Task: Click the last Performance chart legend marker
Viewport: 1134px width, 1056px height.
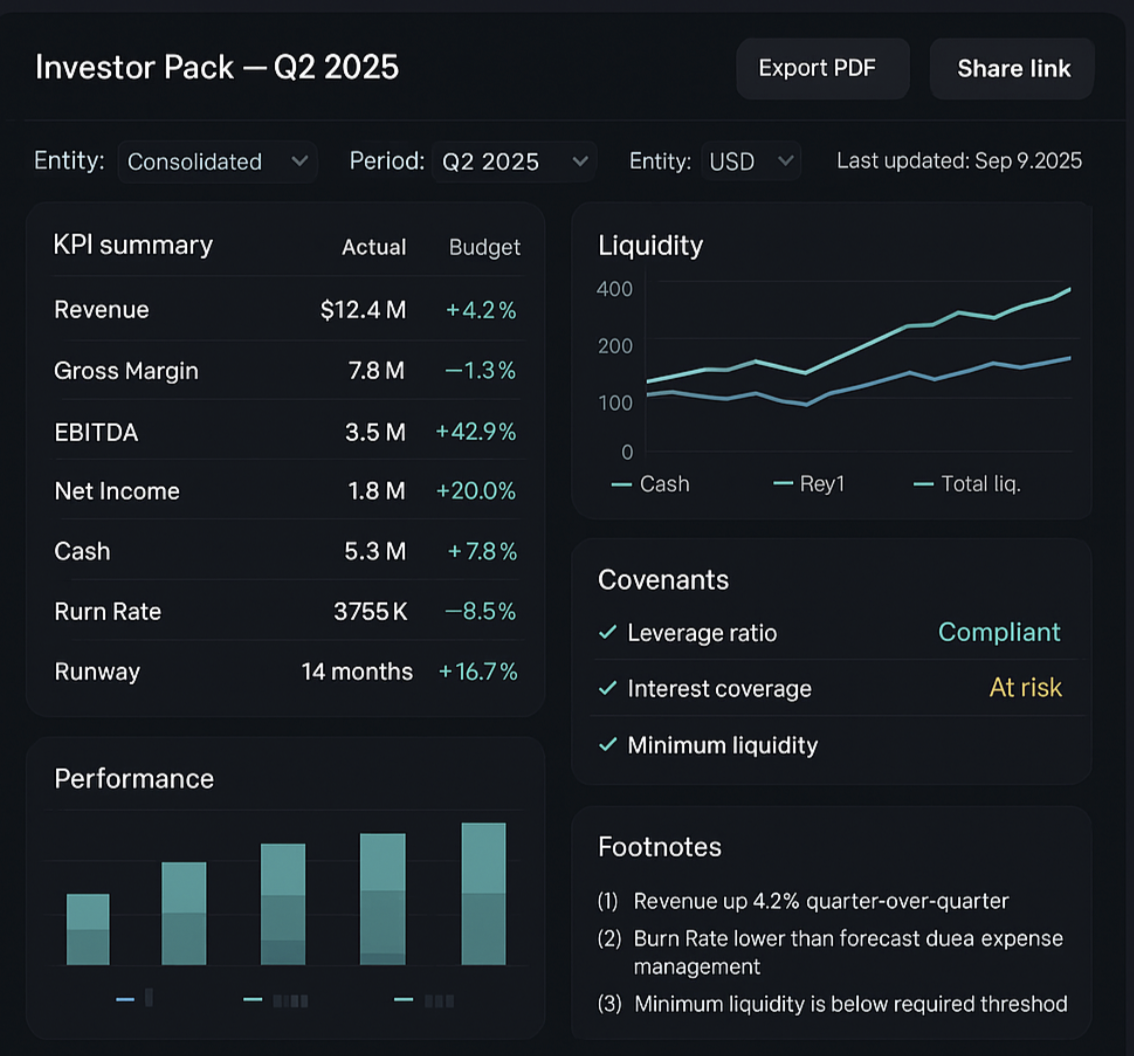Action: [404, 999]
